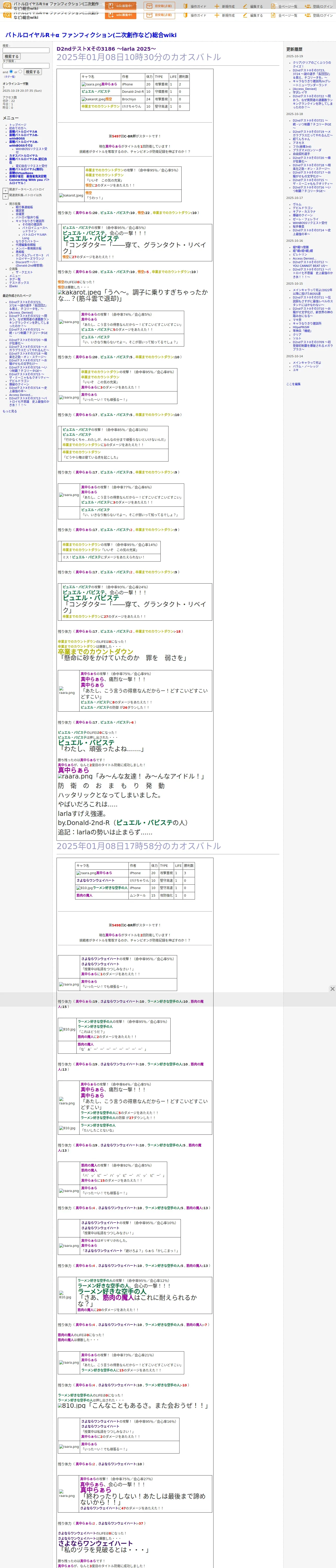
Task: Open 直轄バトルロイヤル(無印) link
Action: tap(26, 169)
